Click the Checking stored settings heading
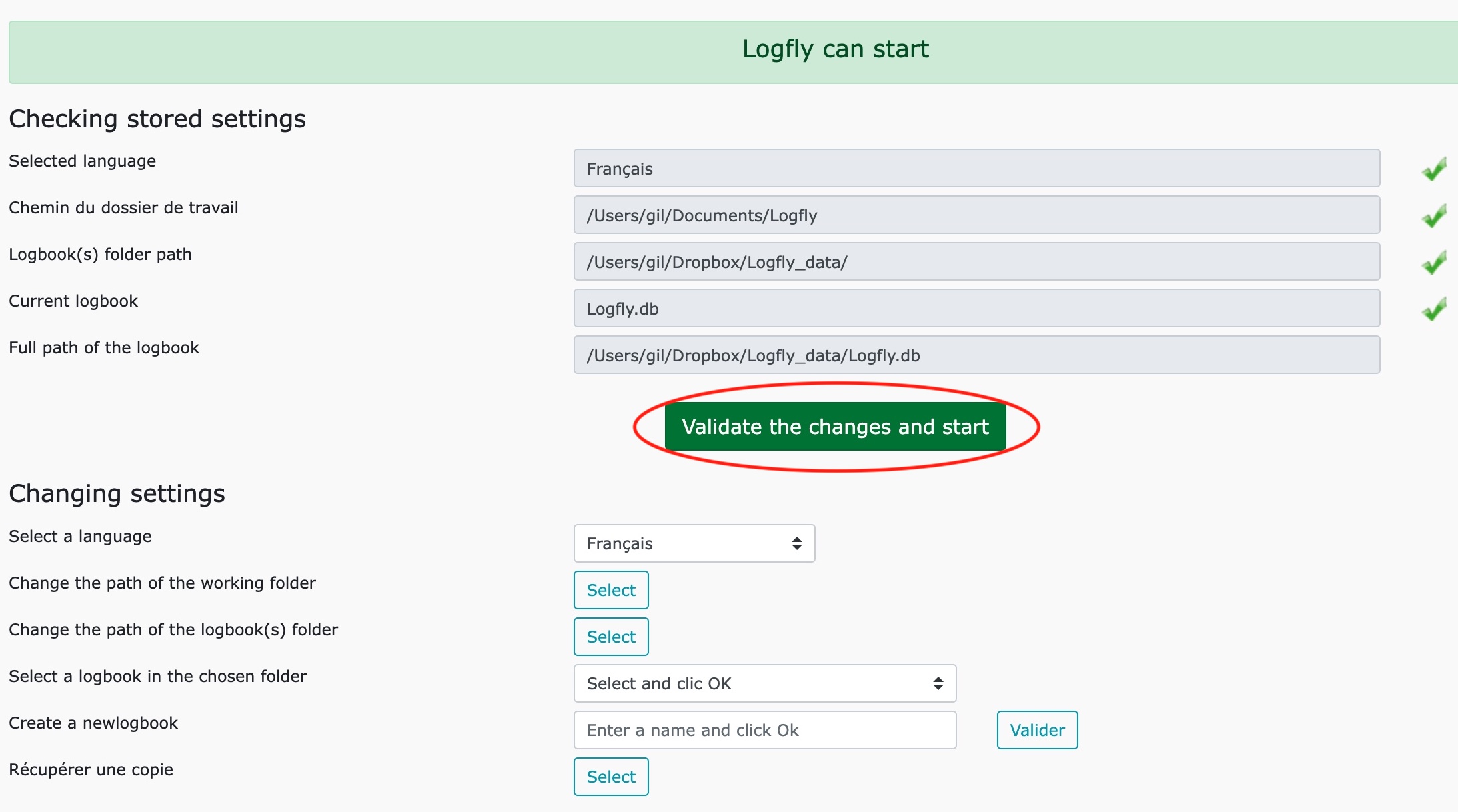1458x812 pixels. coord(157,119)
